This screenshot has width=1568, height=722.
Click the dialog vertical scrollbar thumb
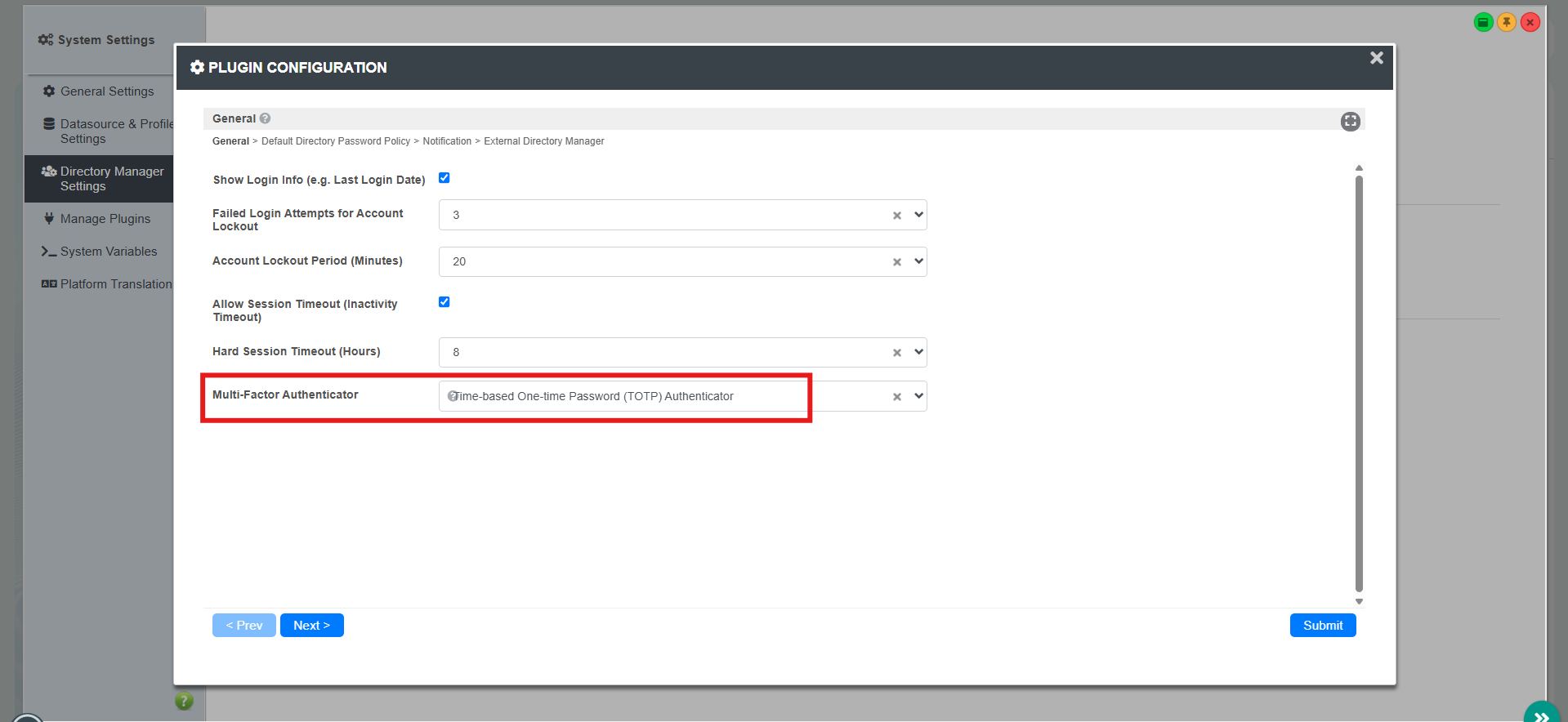1359,383
